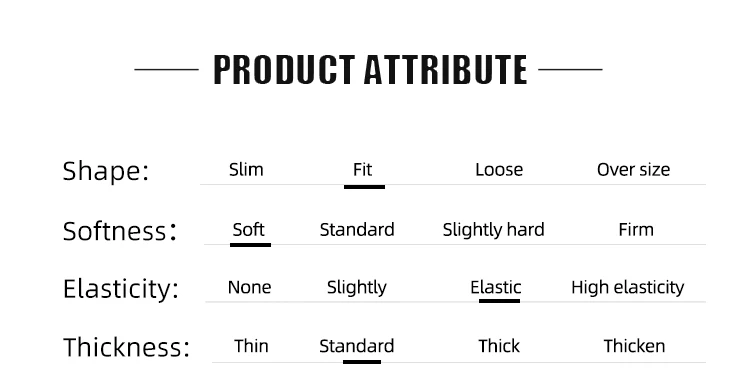750x392 pixels.
Task: Select the Elastic option
Action: click(496, 287)
